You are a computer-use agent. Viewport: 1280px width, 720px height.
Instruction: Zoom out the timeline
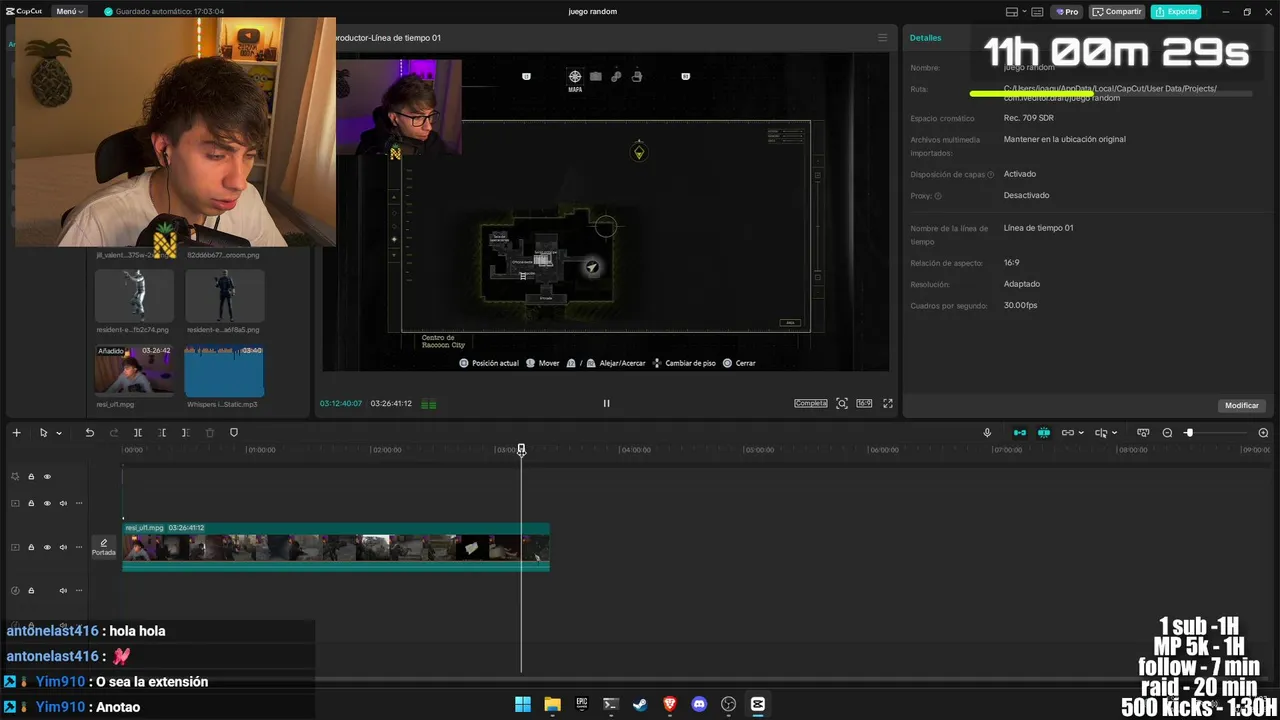coord(1167,433)
